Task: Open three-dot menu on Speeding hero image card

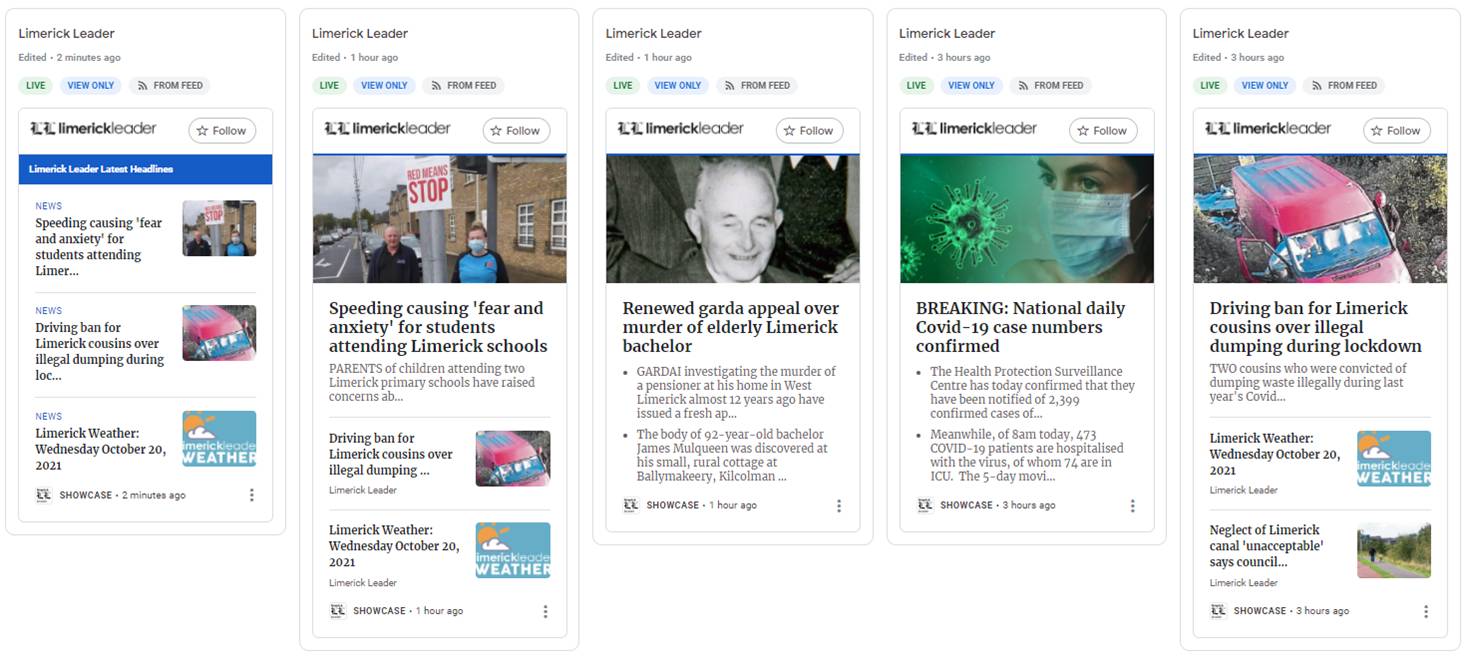Action: (545, 611)
